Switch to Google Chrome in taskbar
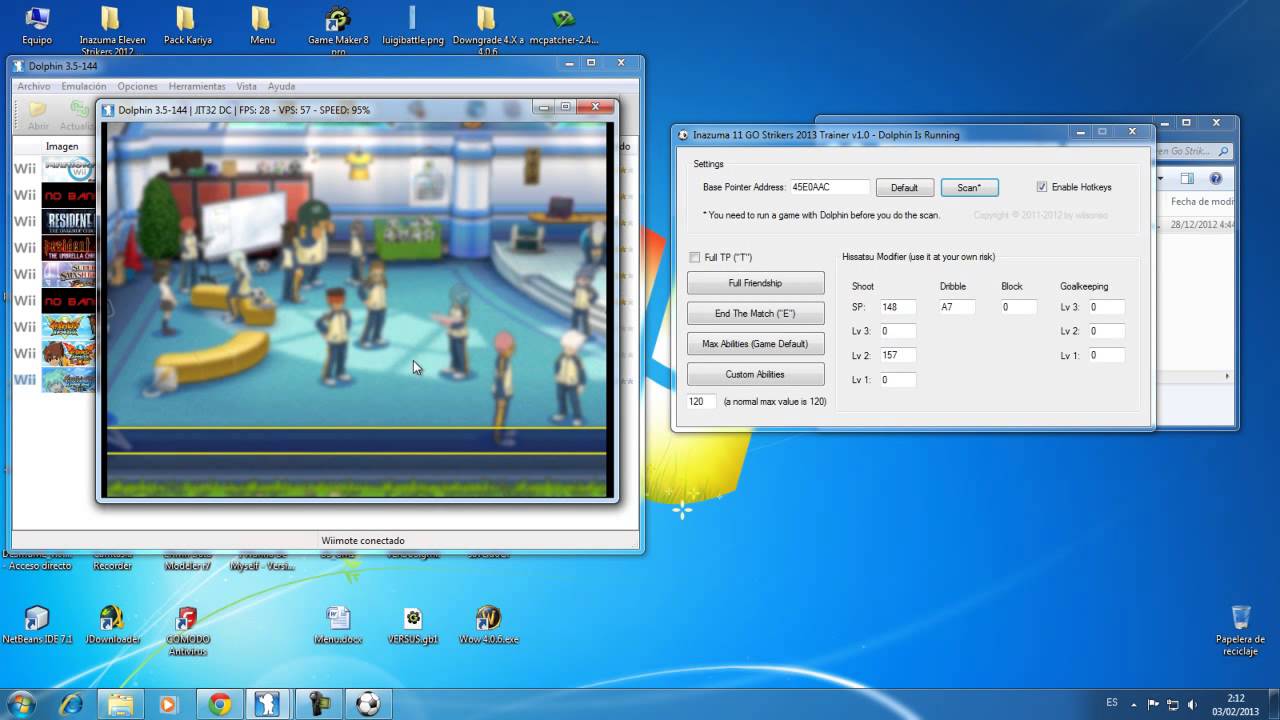Screen dimensions: 1280x720 coord(220,704)
